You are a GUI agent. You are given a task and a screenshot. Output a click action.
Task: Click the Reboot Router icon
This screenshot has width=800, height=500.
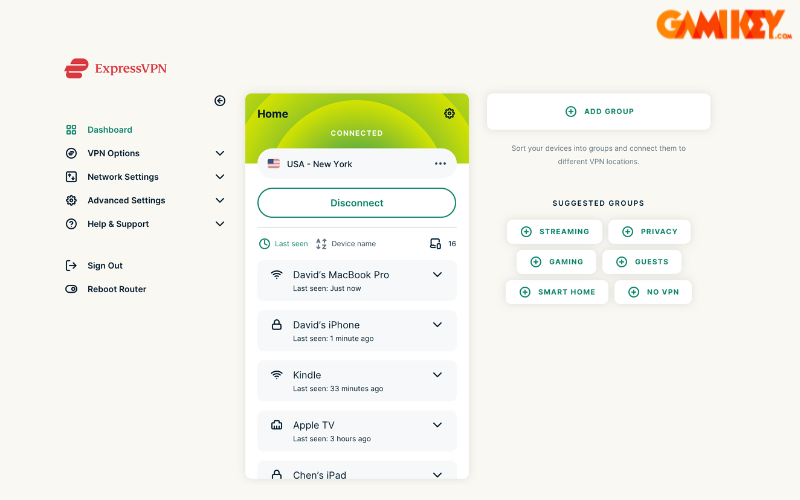pyautogui.click(x=71, y=289)
